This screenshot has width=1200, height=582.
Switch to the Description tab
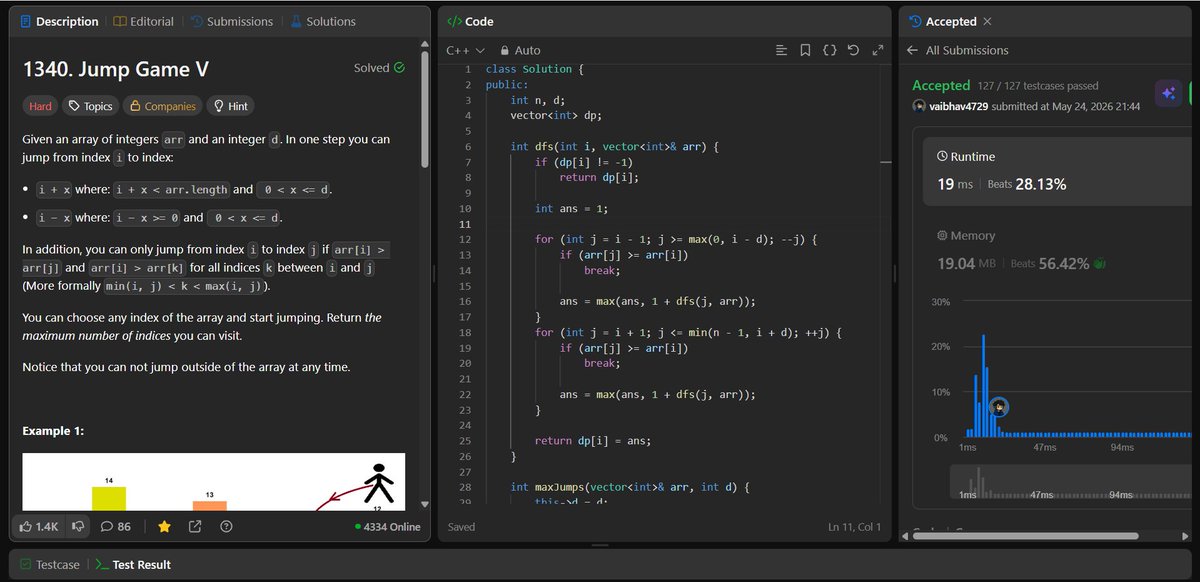59,21
